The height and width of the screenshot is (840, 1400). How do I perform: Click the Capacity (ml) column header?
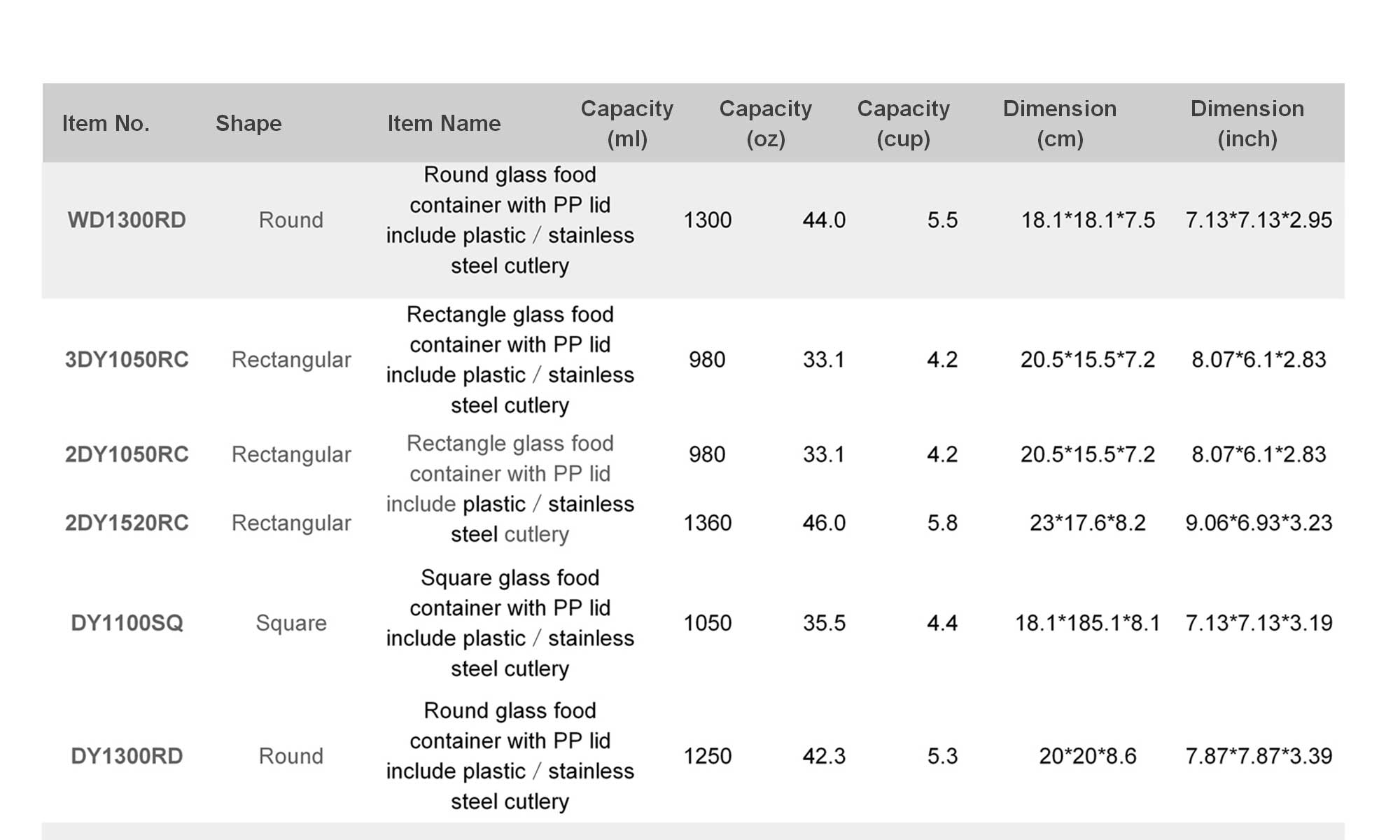pos(626,123)
